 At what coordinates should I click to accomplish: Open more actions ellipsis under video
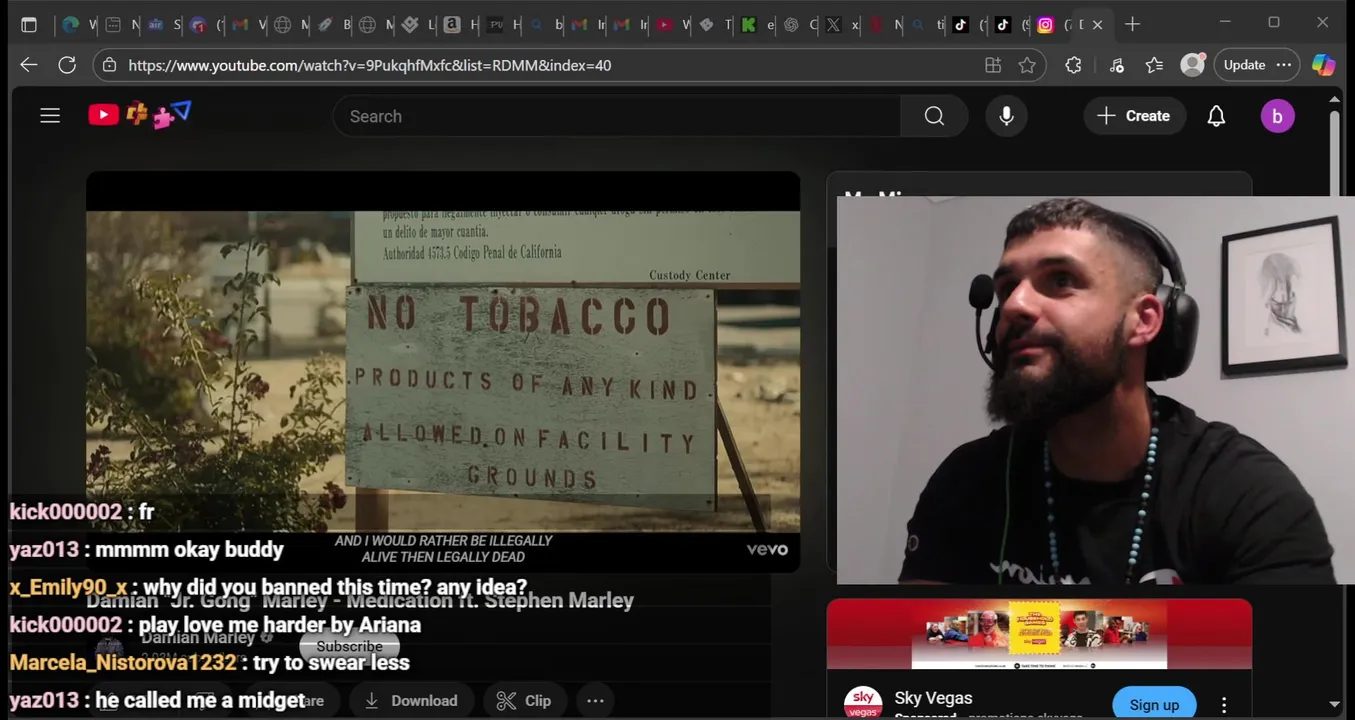coord(595,700)
